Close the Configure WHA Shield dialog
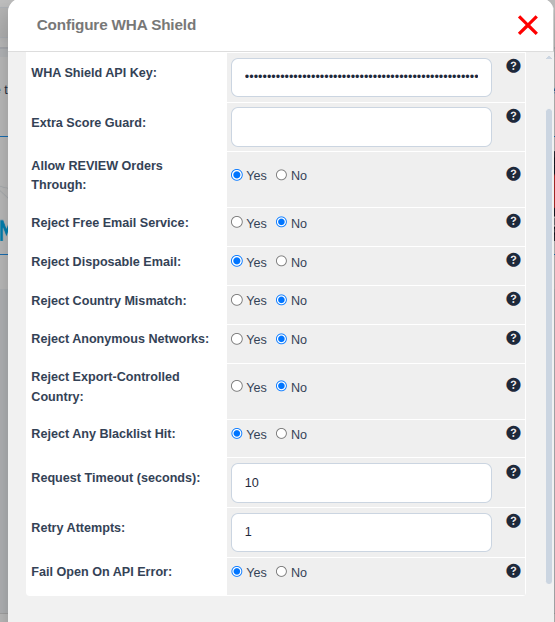 click(x=528, y=25)
